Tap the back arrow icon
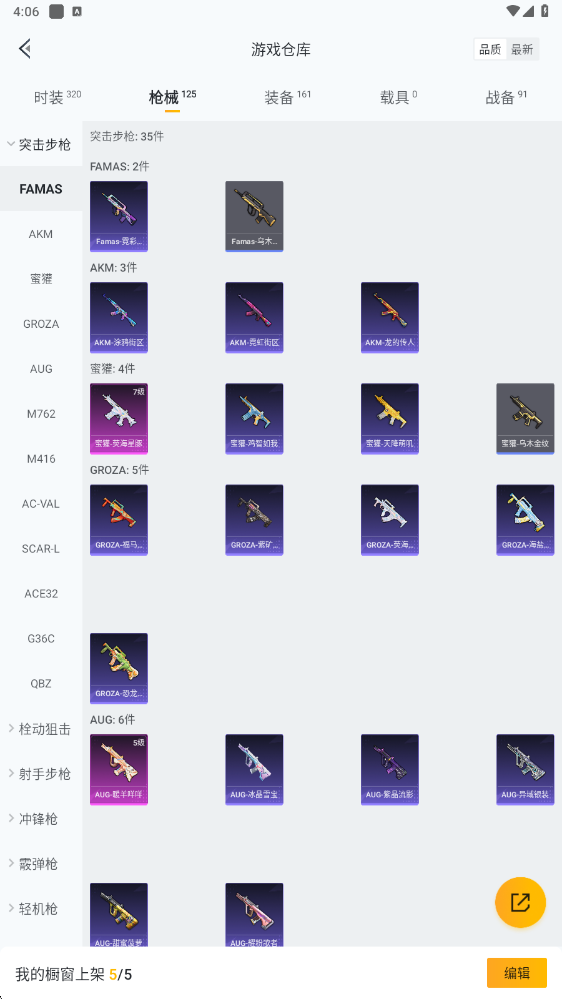Image resolution: width=562 pixels, height=999 pixels. pos(25,49)
